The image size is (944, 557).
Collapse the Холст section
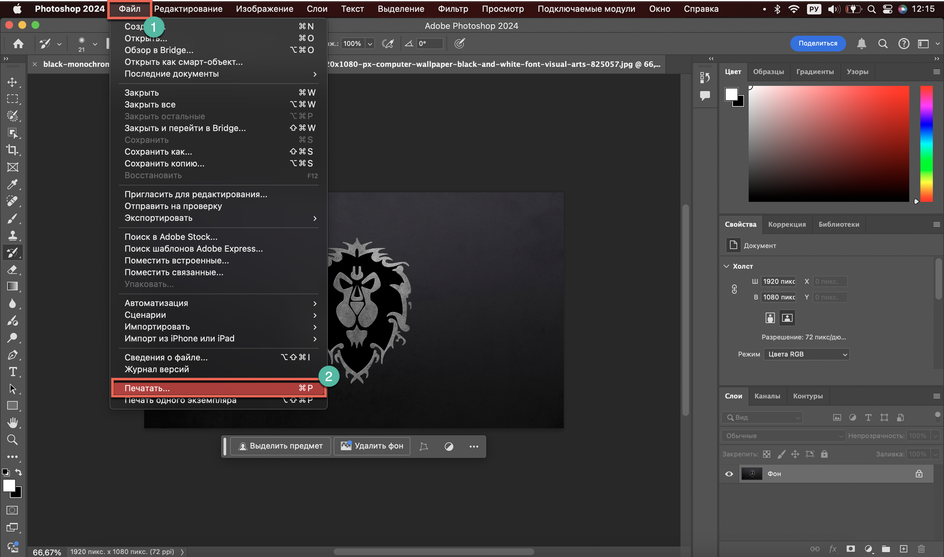[727, 266]
